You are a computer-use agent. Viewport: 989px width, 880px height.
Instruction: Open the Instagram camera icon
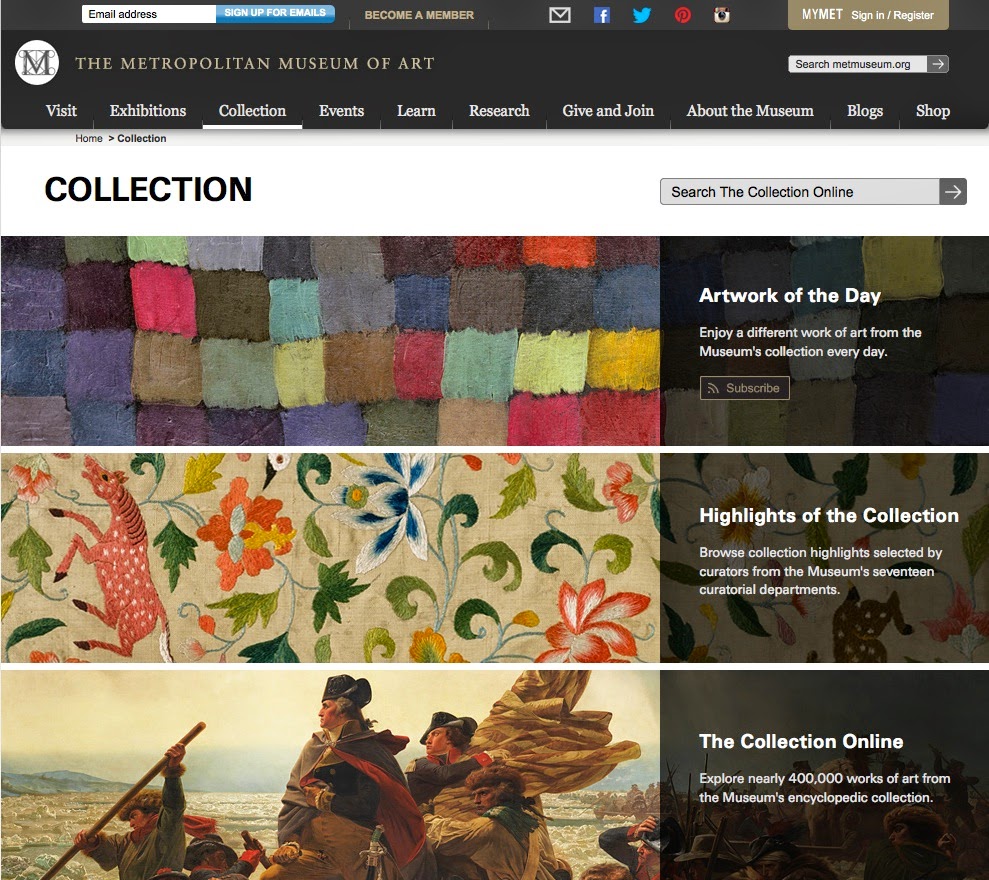pos(722,15)
